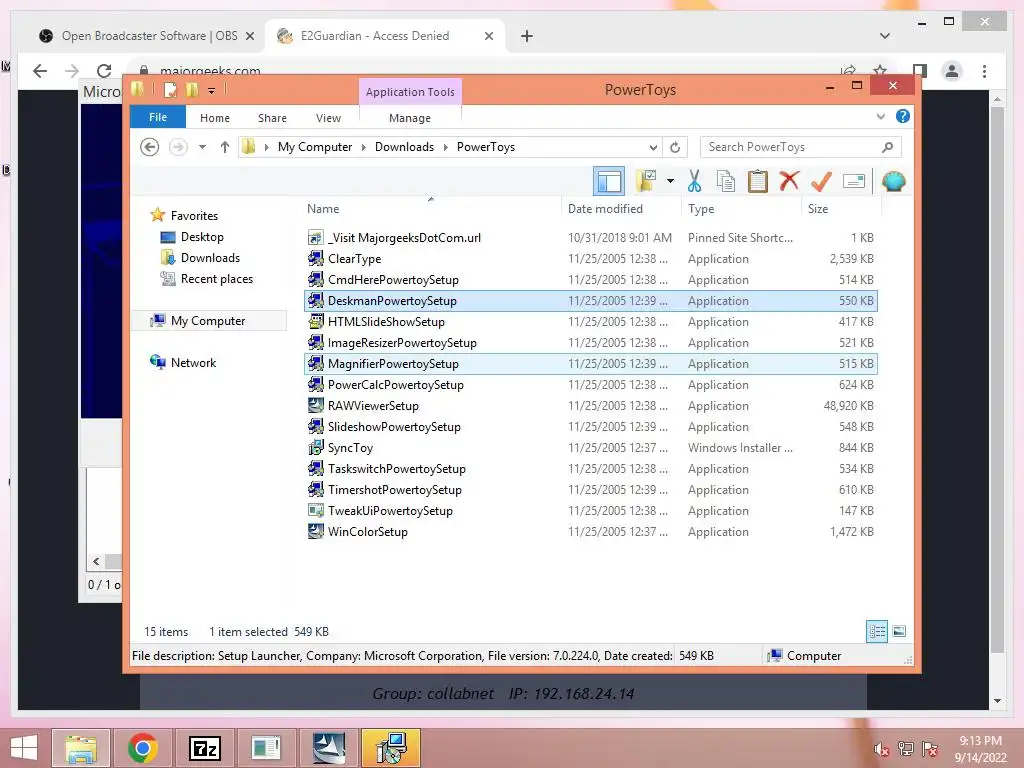Select the CmdHerePowertoySetup file
1024x768 pixels.
[590, 280]
